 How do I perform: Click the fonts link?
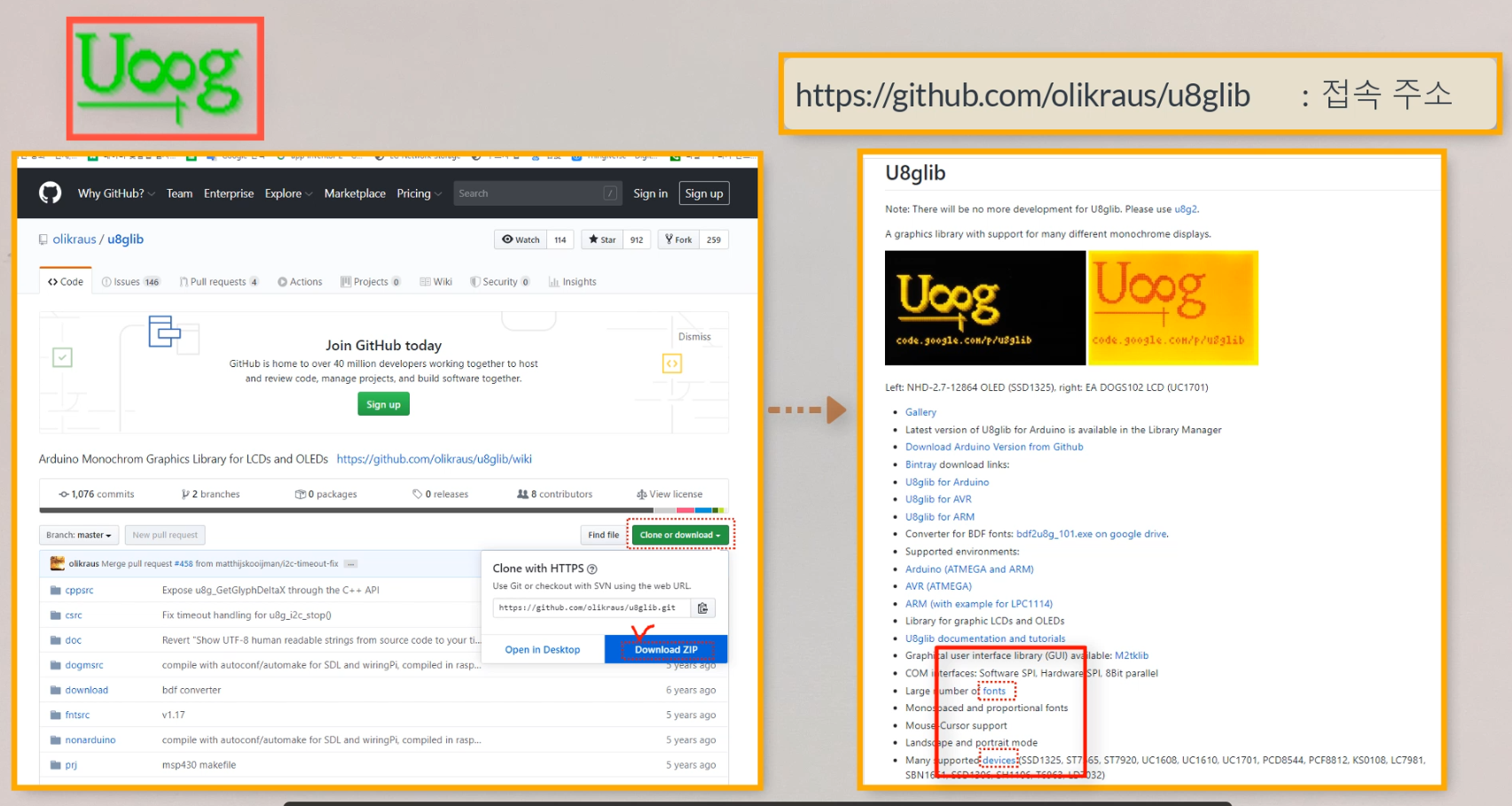coord(994,691)
